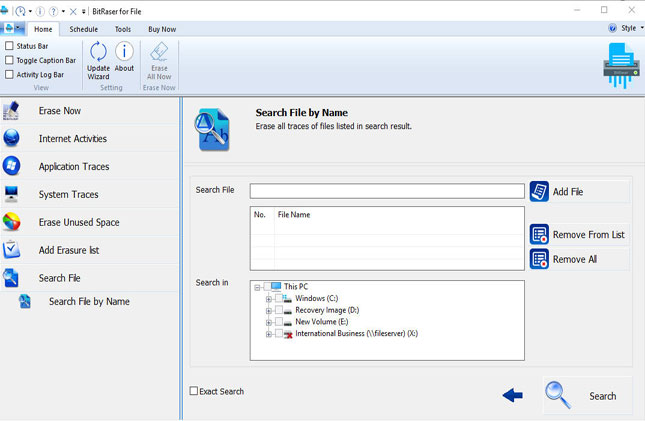Check the Recovery Image (D:) checkbox
Image resolution: width=645 pixels, height=421 pixels.
pyautogui.click(x=278, y=310)
